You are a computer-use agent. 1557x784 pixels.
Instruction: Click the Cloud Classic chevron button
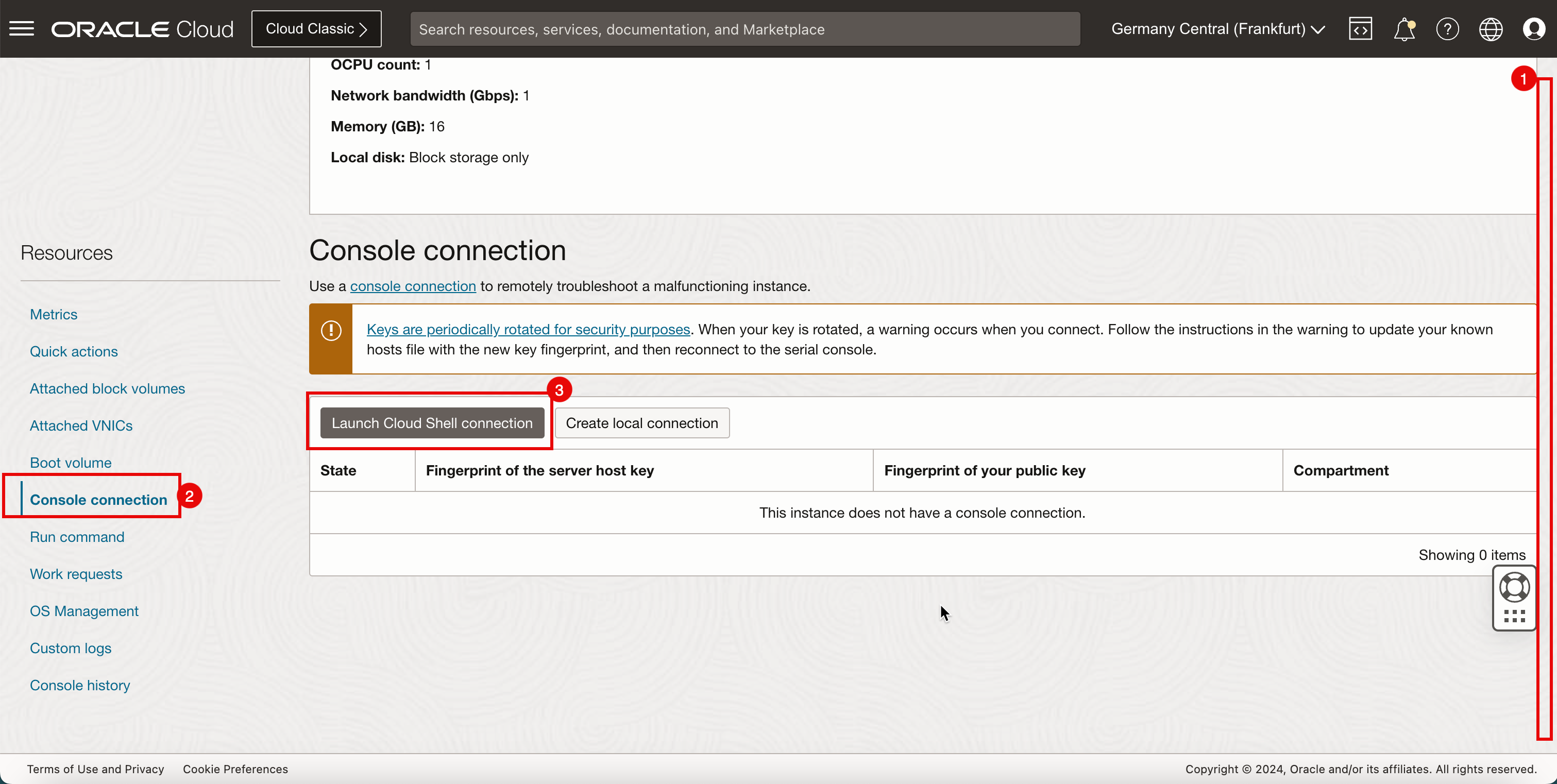click(x=316, y=28)
